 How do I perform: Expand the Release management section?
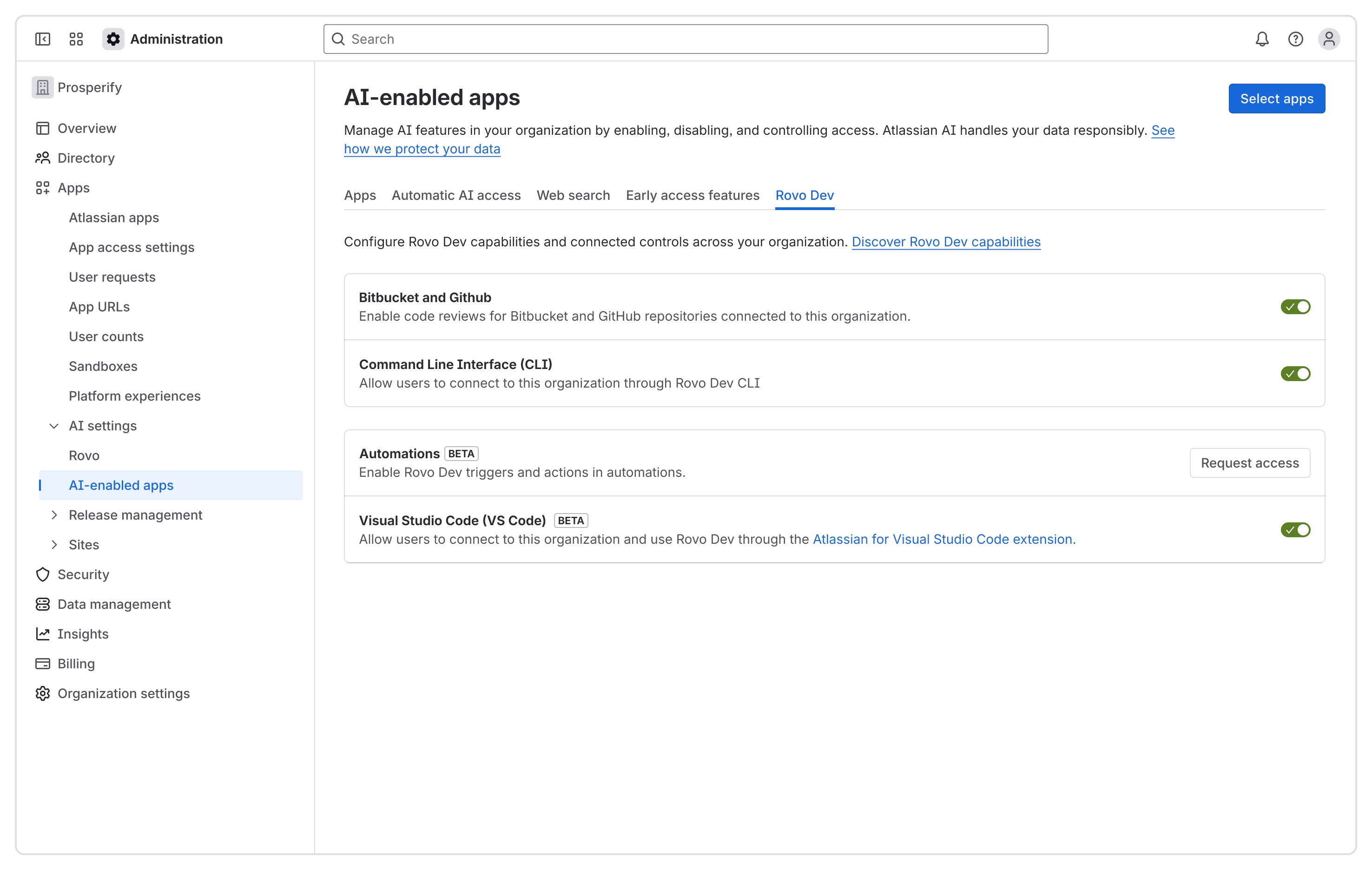[x=54, y=514]
